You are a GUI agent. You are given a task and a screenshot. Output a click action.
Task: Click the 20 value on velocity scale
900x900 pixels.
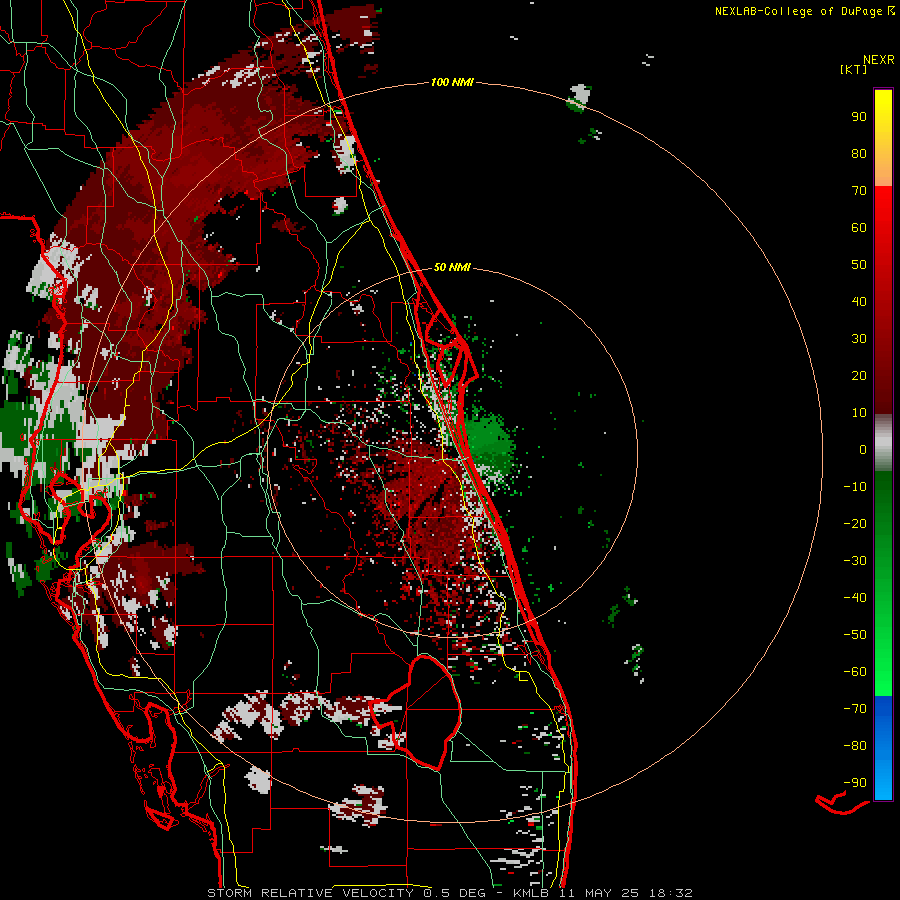pyautogui.click(x=859, y=376)
